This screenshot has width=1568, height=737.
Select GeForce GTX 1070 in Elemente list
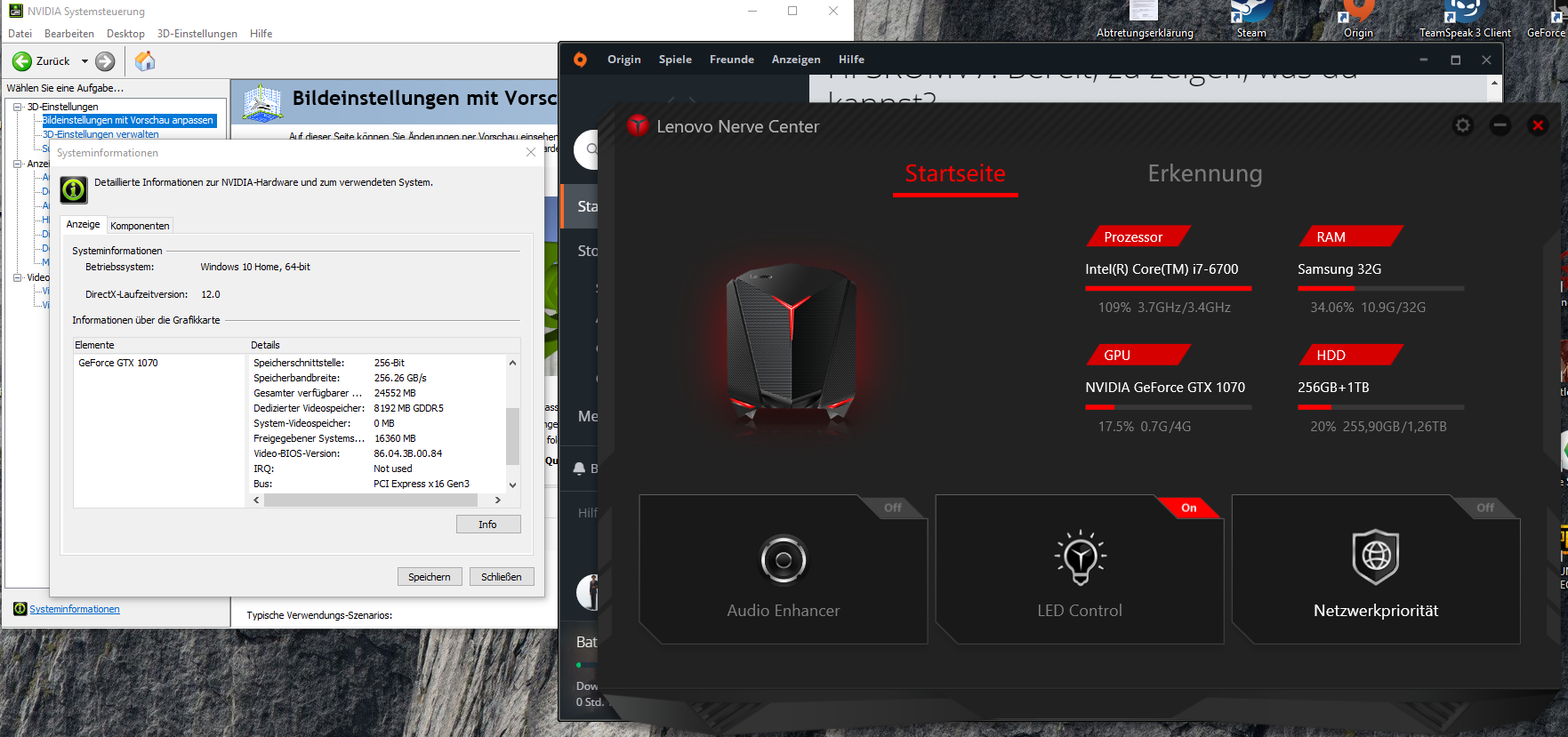click(118, 363)
